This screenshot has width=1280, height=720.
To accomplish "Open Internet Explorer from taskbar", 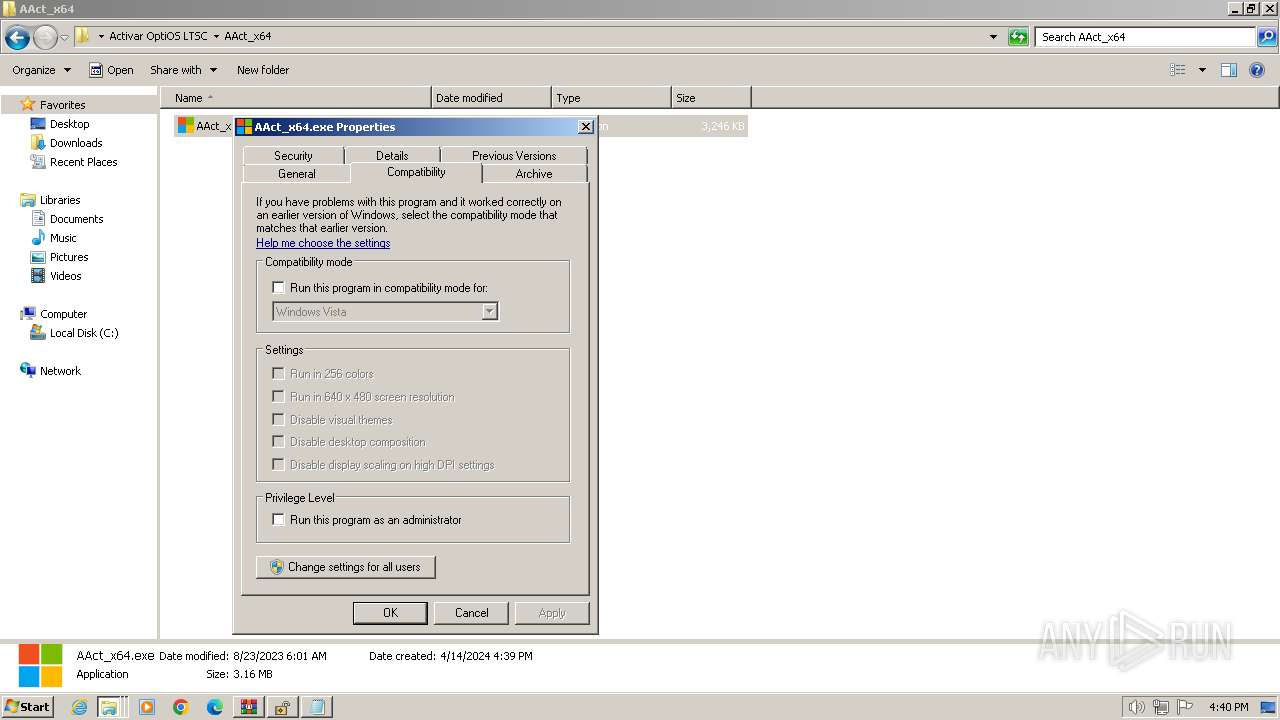I will coord(80,707).
